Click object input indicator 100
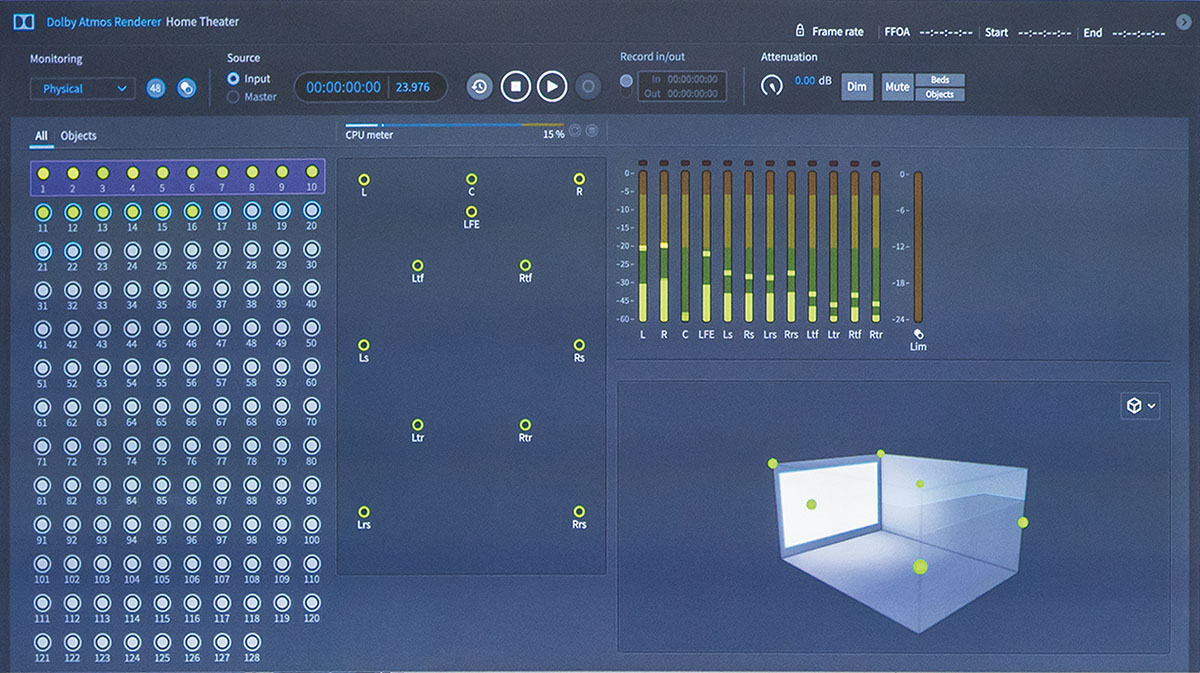Image resolution: width=1200 pixels, height=673 pixels. point(311,524)
